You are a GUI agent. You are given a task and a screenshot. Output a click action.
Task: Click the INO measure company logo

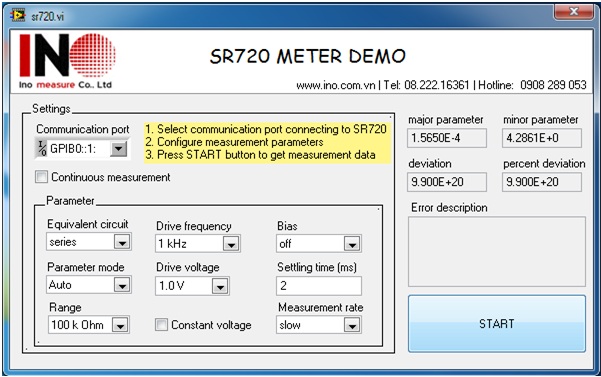pyautogui.click(x=67, y=61)
